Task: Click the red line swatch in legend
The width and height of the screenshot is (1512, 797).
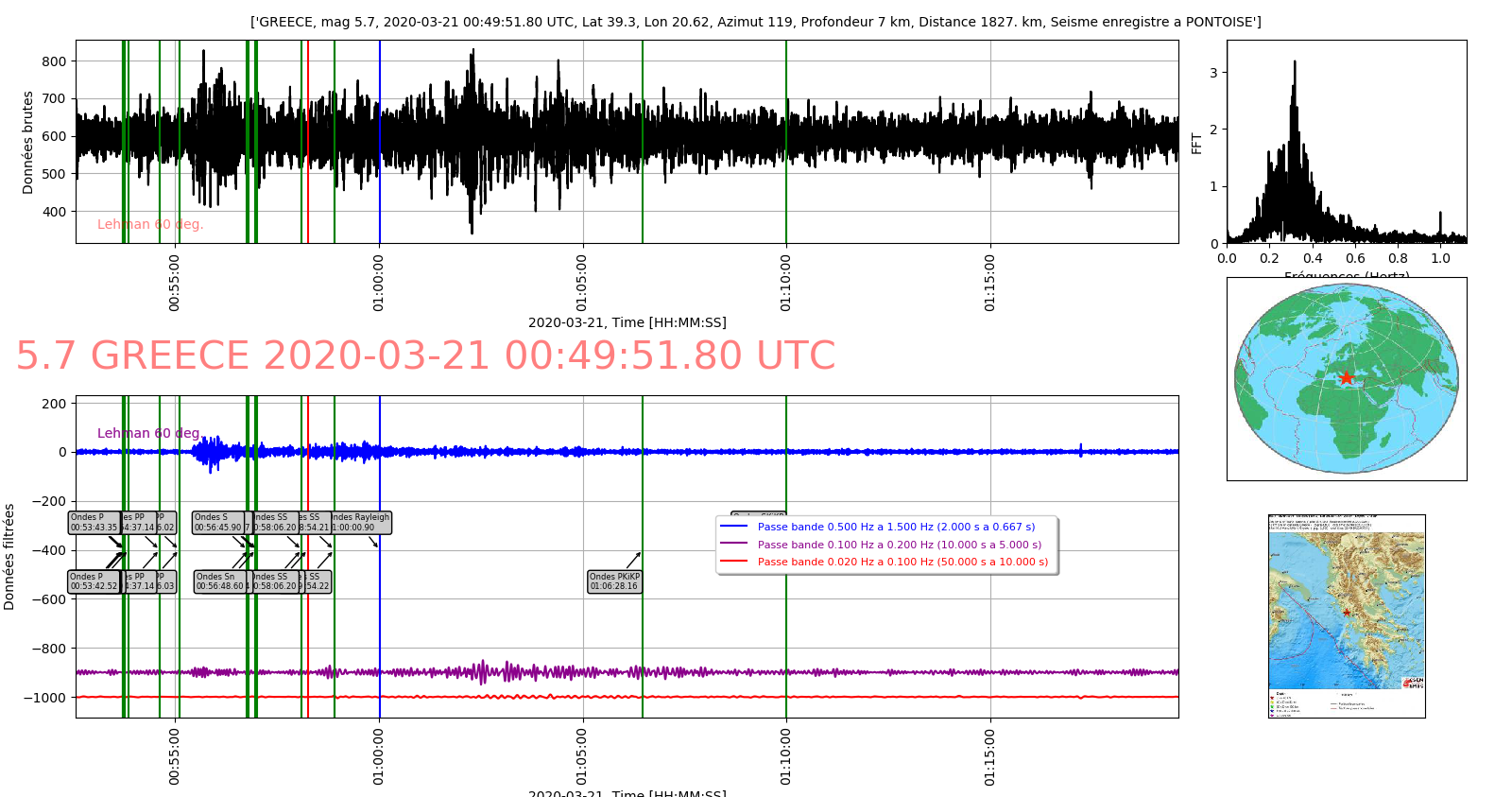Action: click(x=733, y=562)
